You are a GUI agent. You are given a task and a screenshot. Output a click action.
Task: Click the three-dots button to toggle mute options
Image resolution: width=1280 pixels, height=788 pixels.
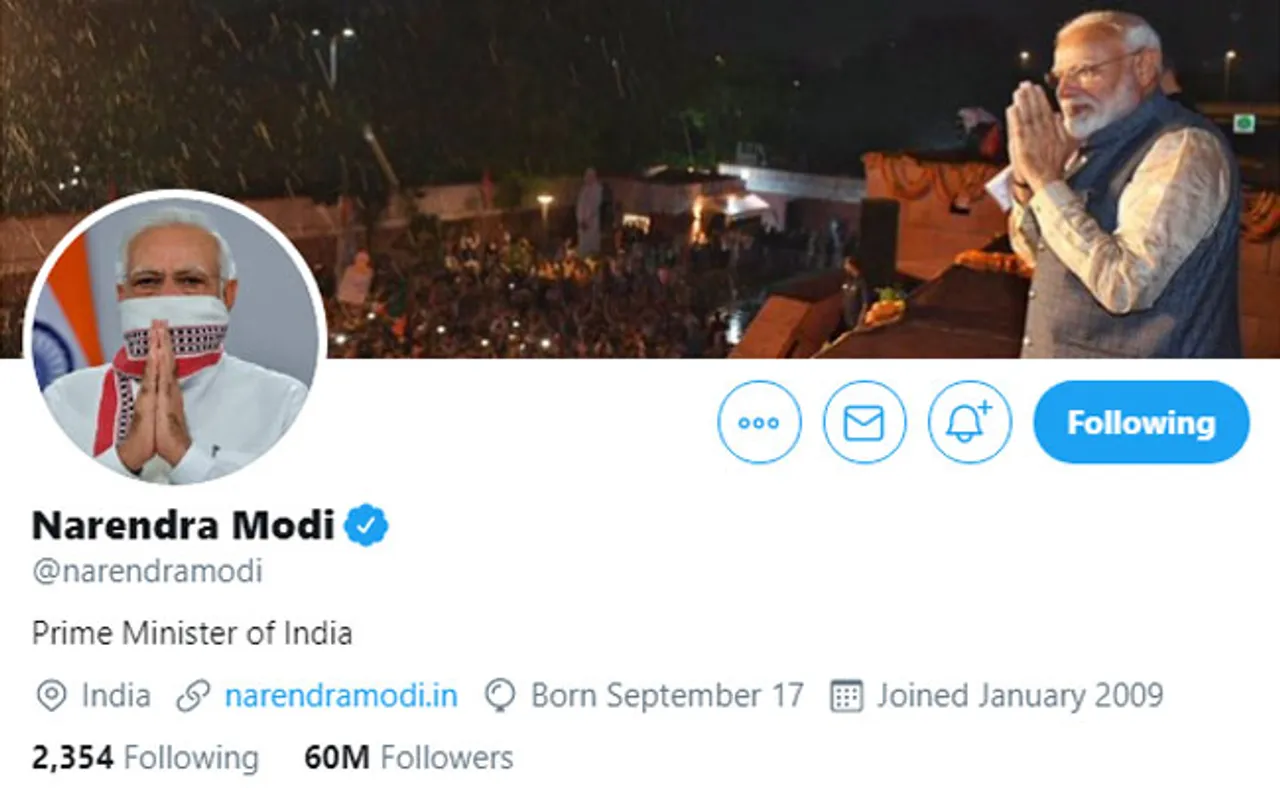[760, 422]
